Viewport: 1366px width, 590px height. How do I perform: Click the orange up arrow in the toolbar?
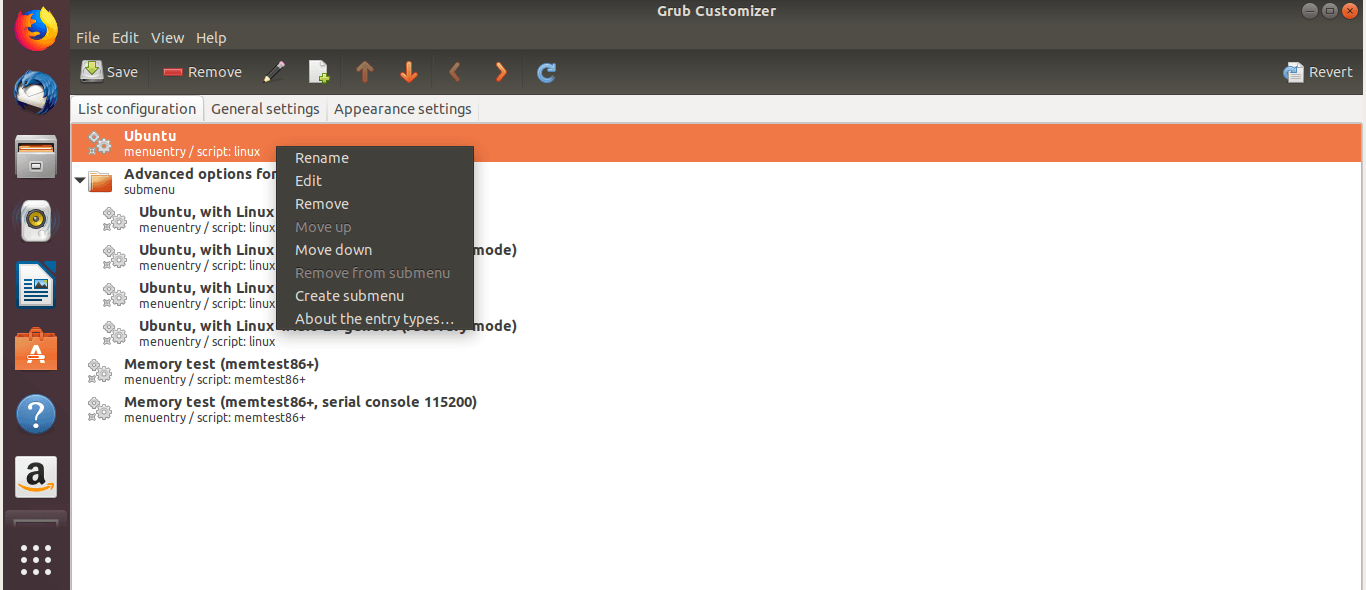(x=365, y=72)
